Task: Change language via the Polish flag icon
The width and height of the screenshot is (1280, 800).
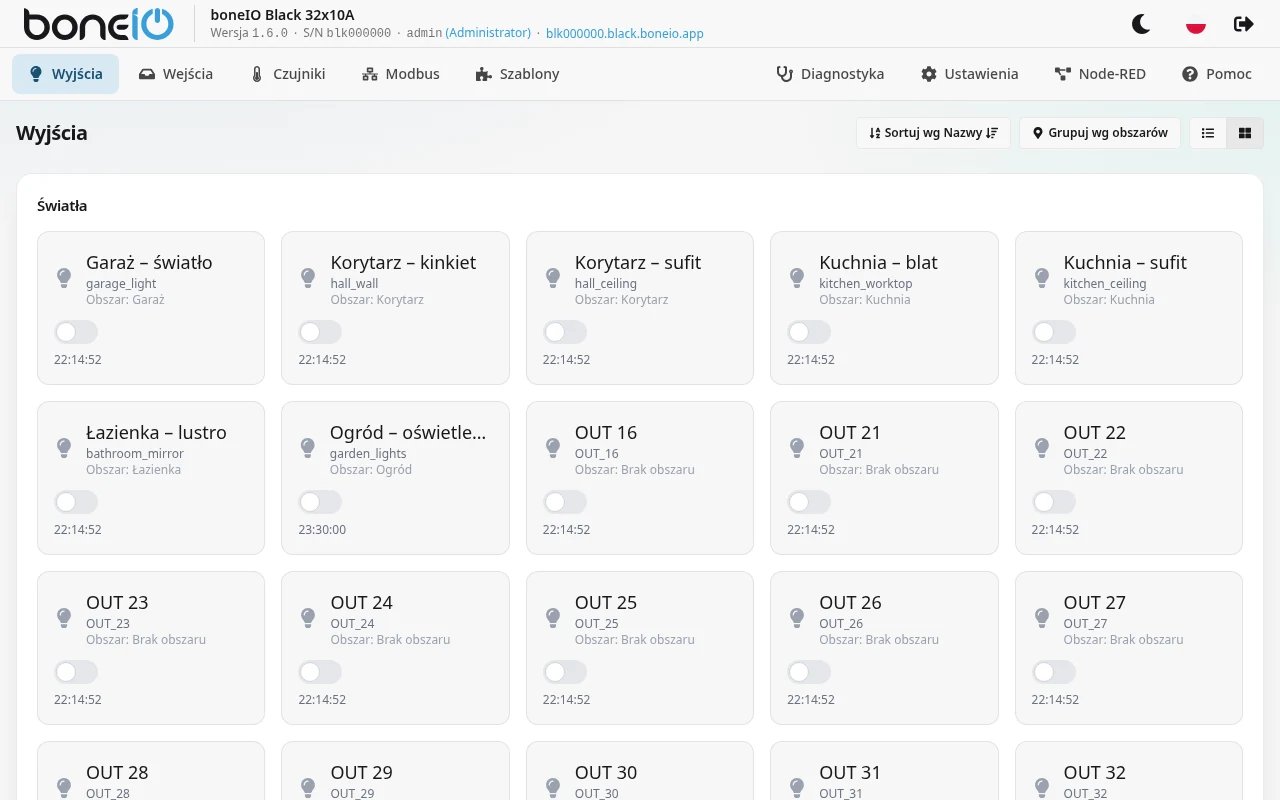Action: pyautogui.click(x=1195, y=24)
